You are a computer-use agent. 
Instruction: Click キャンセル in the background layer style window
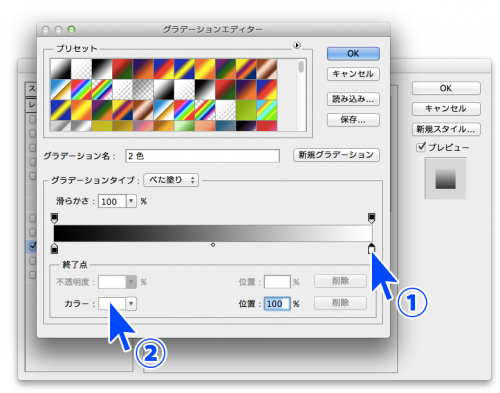click(446, 109)
